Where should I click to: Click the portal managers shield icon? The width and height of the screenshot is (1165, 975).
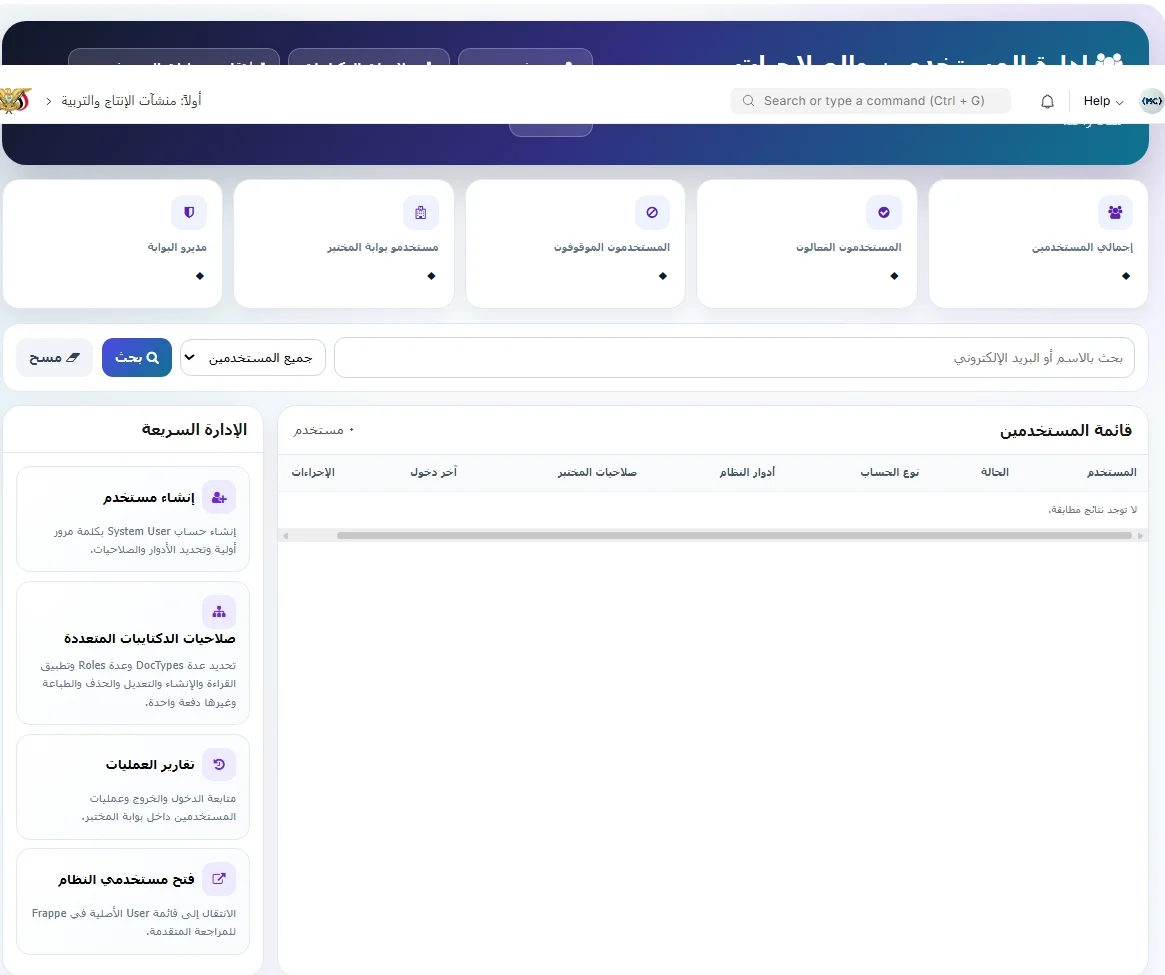(x=189, y=213)
